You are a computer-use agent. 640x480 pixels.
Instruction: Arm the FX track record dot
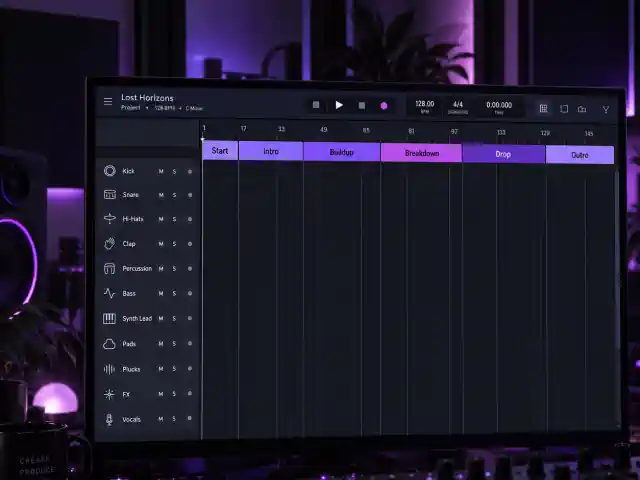click(x=190, y=393)
